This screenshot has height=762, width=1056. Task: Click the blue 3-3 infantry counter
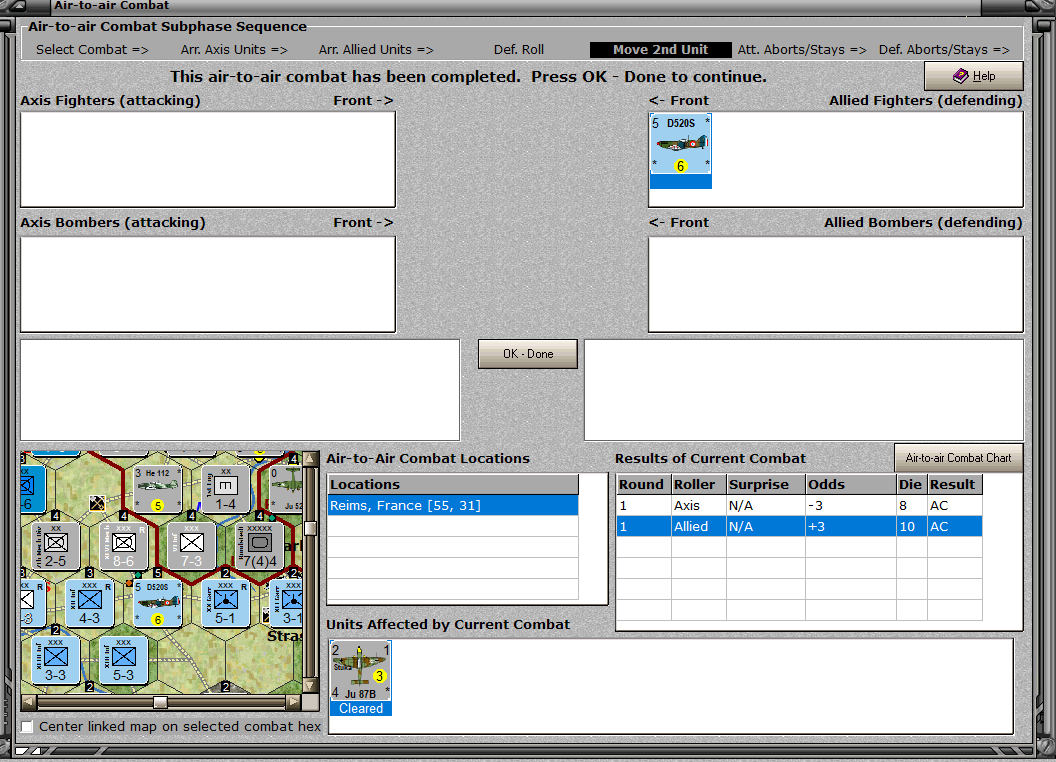click(x=55, y=660)
